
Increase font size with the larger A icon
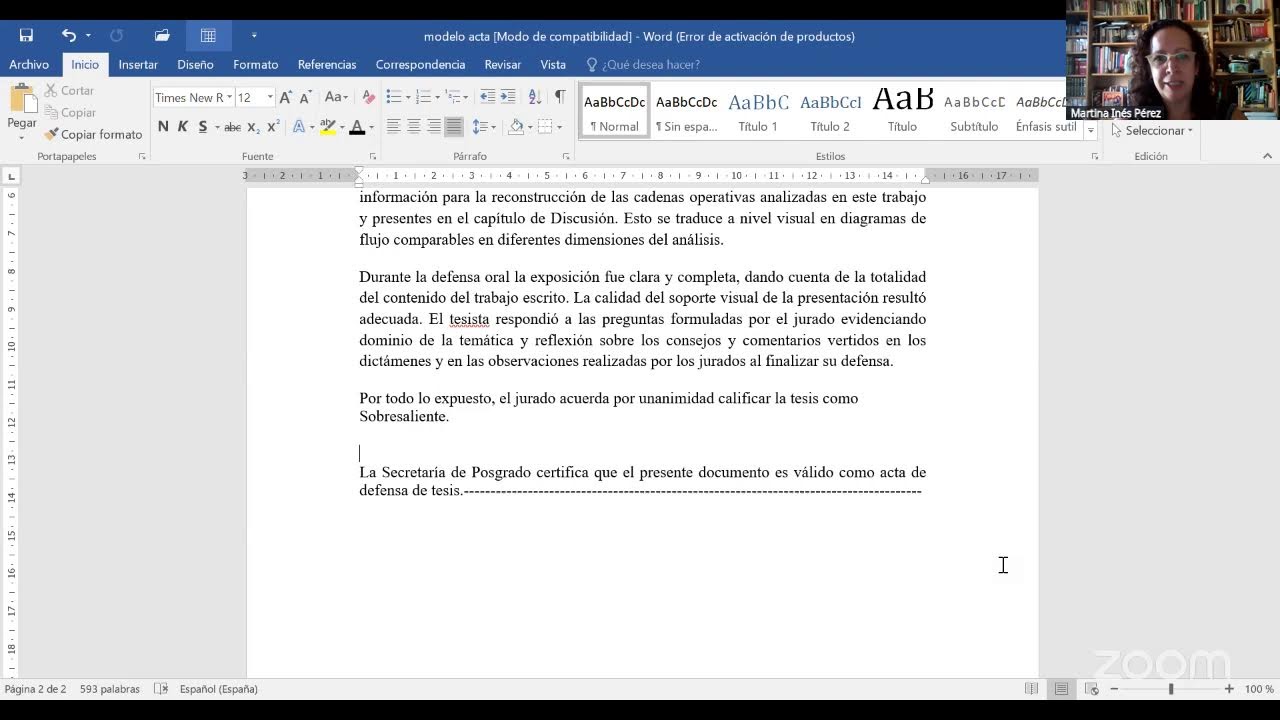point(286,97)
